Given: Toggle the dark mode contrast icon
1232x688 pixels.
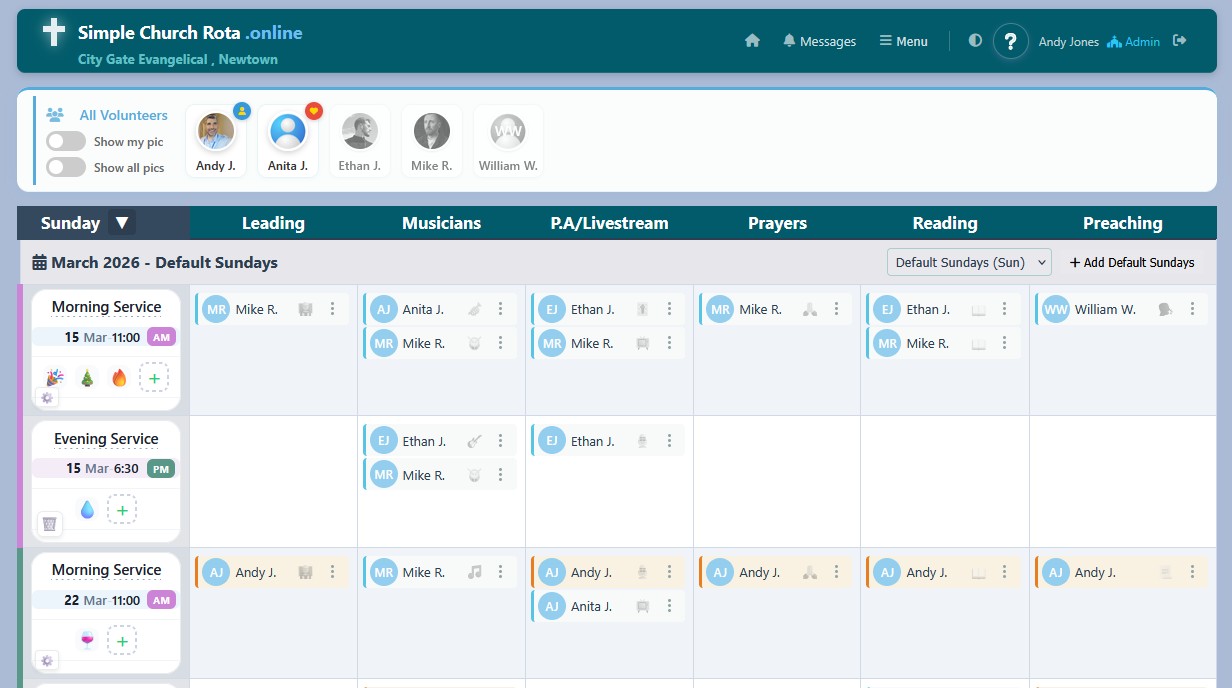Looking at the screenshot, I should click(975, 41).
